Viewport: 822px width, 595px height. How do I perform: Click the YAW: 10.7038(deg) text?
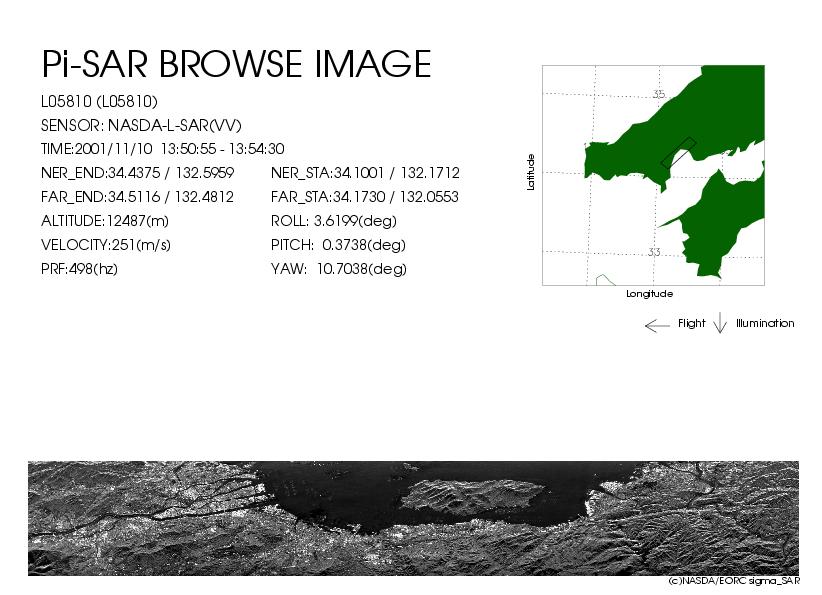tap(339, 269)
